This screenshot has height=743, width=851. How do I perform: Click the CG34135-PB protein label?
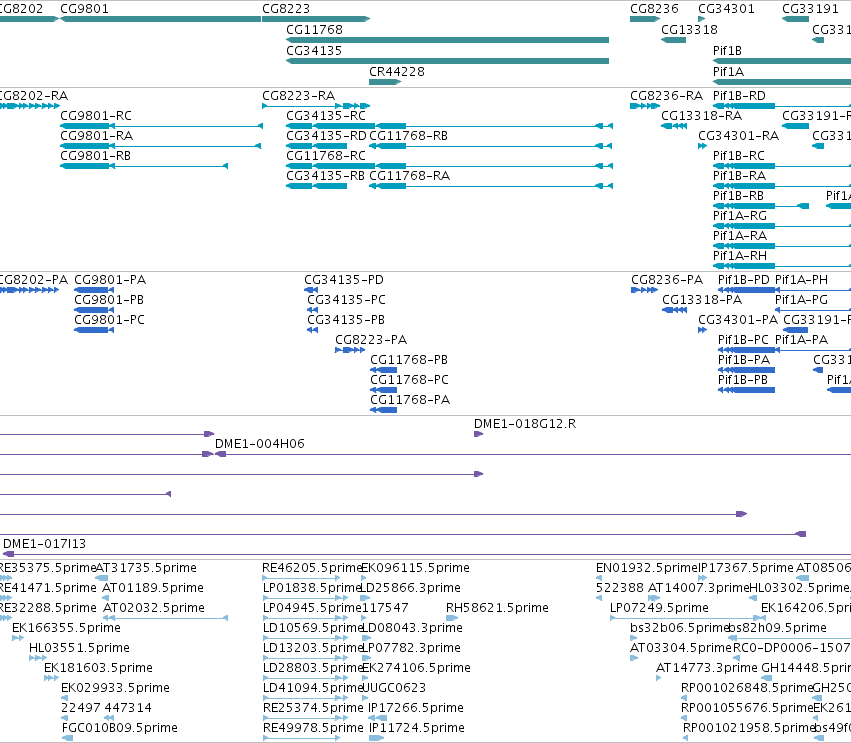pos(346,320)
